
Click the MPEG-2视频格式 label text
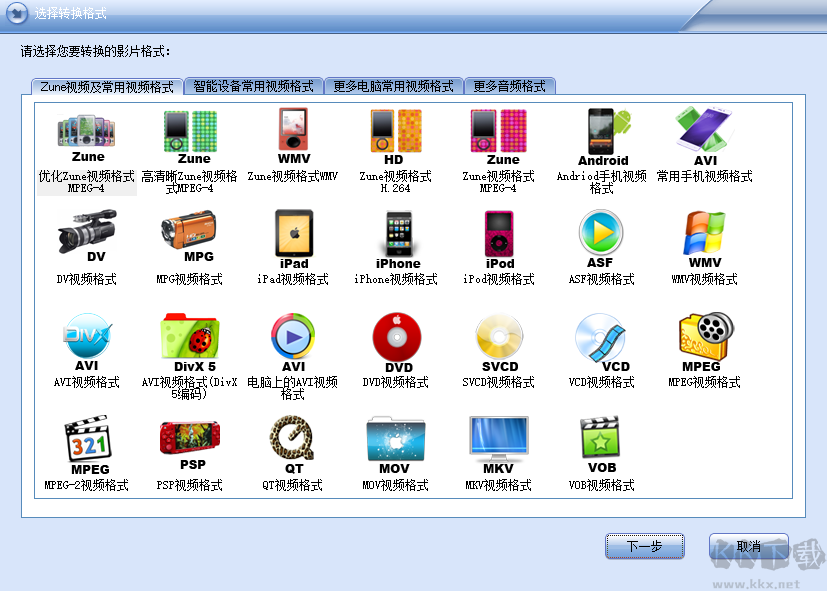(x=86, y=485)
